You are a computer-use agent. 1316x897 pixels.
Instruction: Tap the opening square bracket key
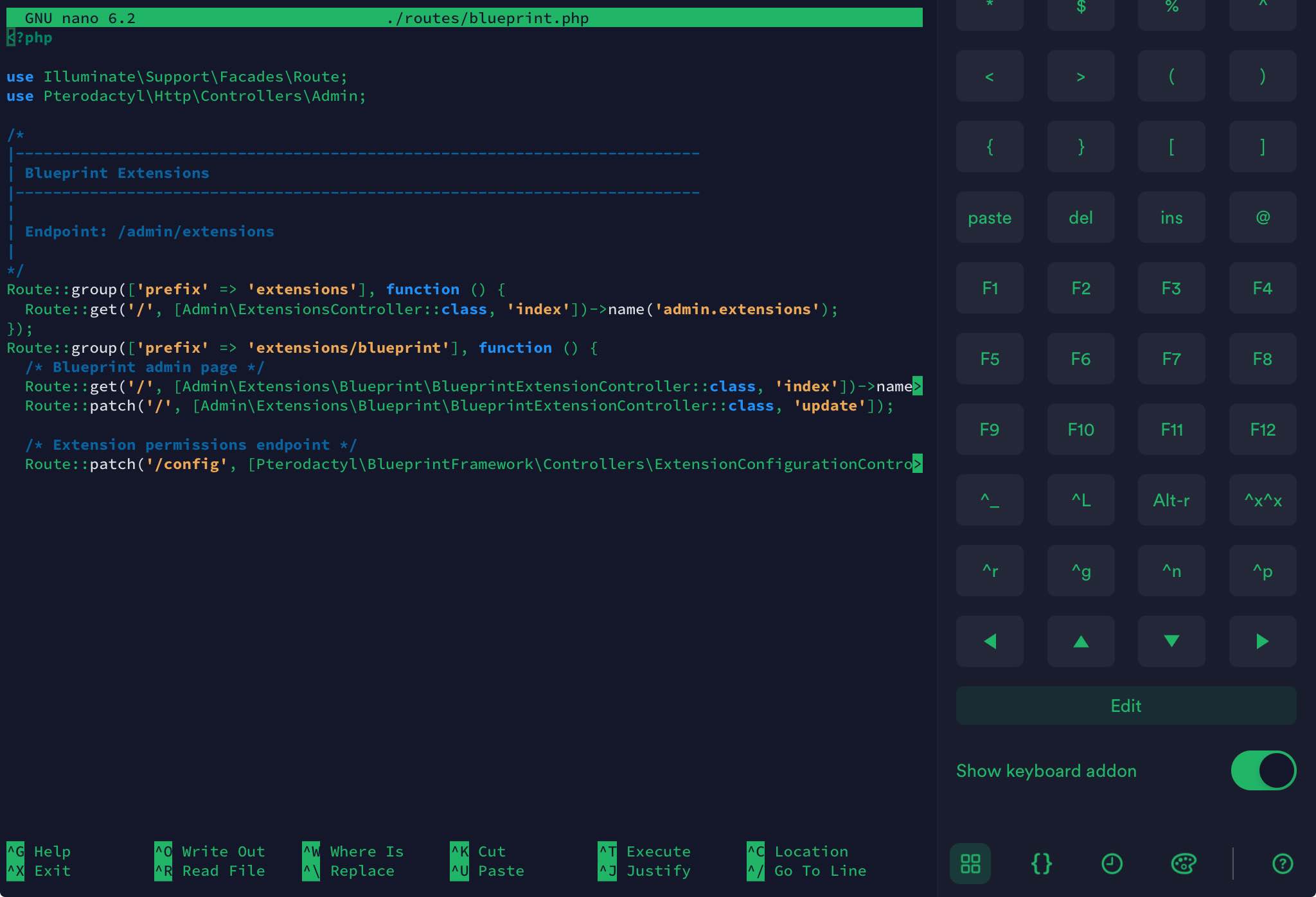pyautogui.click(x=1171, y=147)
